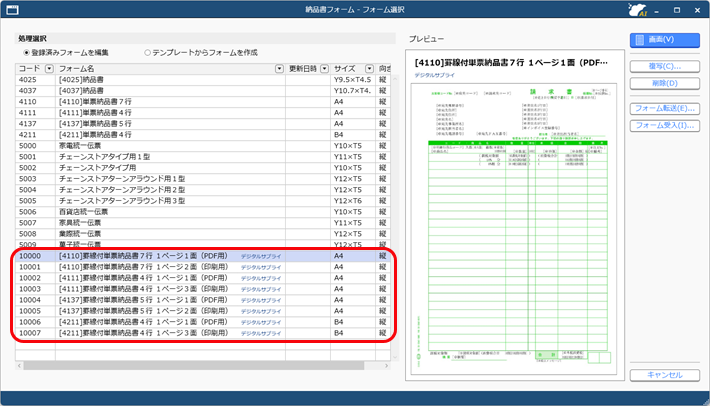Open the サイズ column filter dropdown
Viewport: 710px width, 406px height.
tap(369, 69)
